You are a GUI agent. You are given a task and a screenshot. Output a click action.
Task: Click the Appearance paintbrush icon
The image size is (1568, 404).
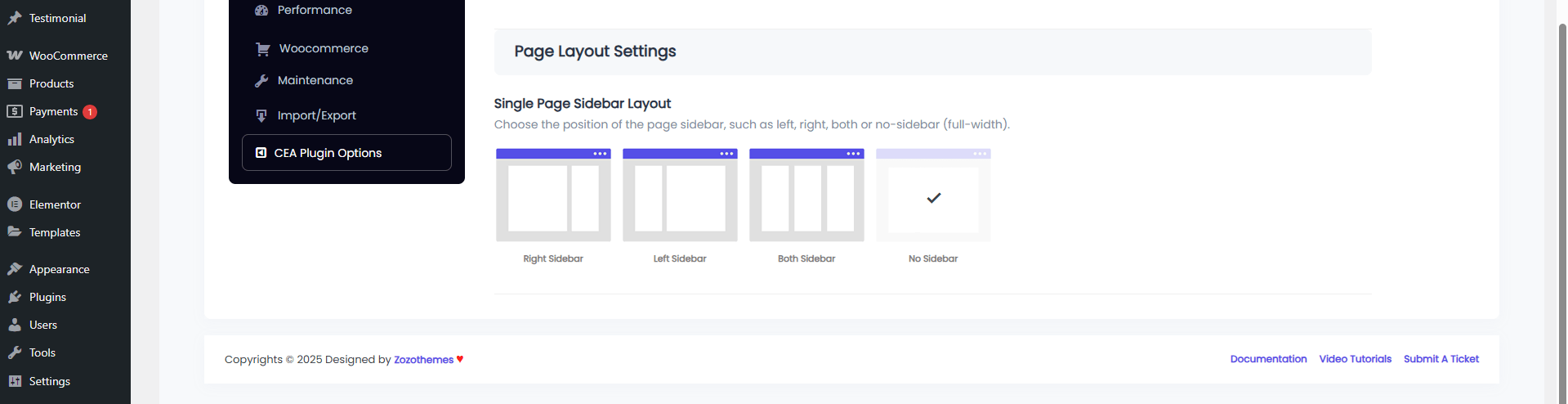pyautogui.click(x=15, y=269)
